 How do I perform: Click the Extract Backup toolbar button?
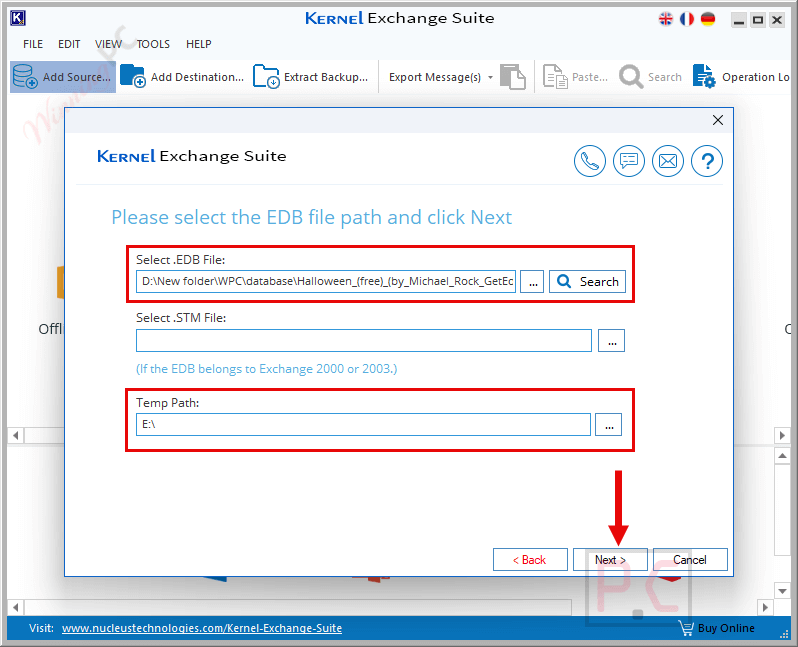[x=311, y=77]
